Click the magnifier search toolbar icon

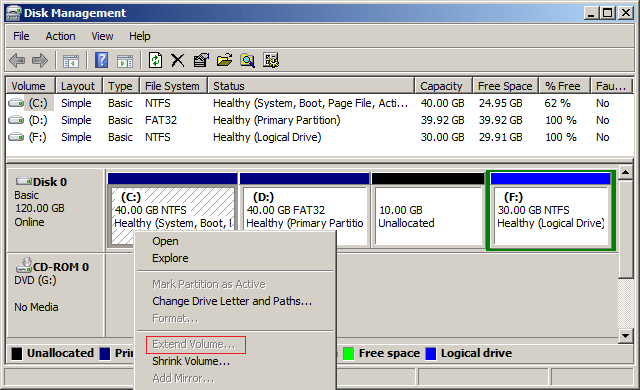(247, 60)
